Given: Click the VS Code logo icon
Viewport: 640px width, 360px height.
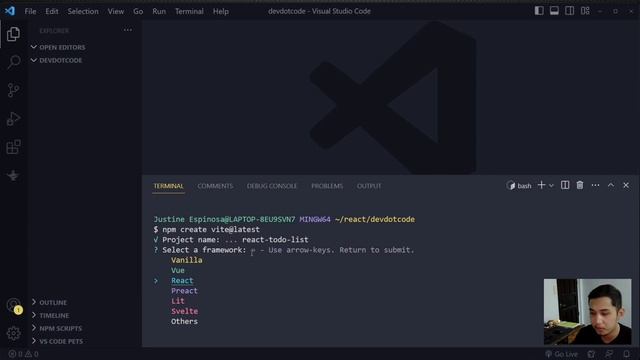Looking at the screenshot, I should coord(10,11).
